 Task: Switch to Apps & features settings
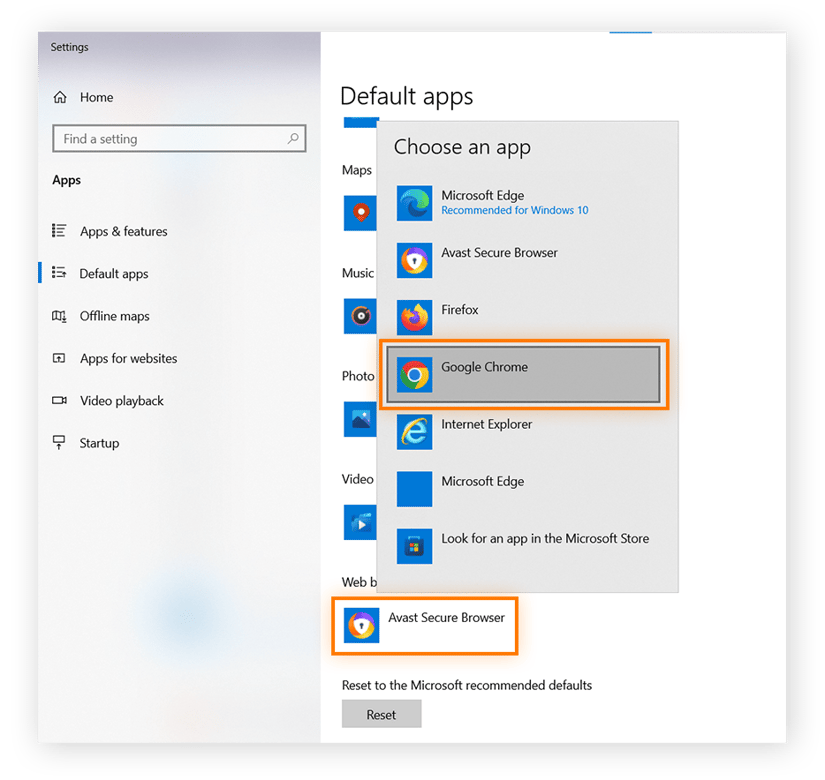point(123,231)
